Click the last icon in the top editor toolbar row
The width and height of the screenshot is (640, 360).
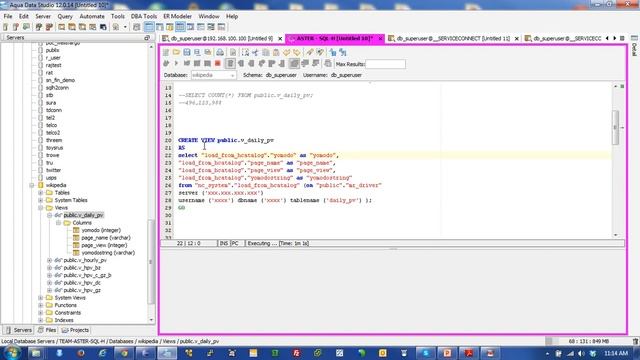click(x=343, y=52)
